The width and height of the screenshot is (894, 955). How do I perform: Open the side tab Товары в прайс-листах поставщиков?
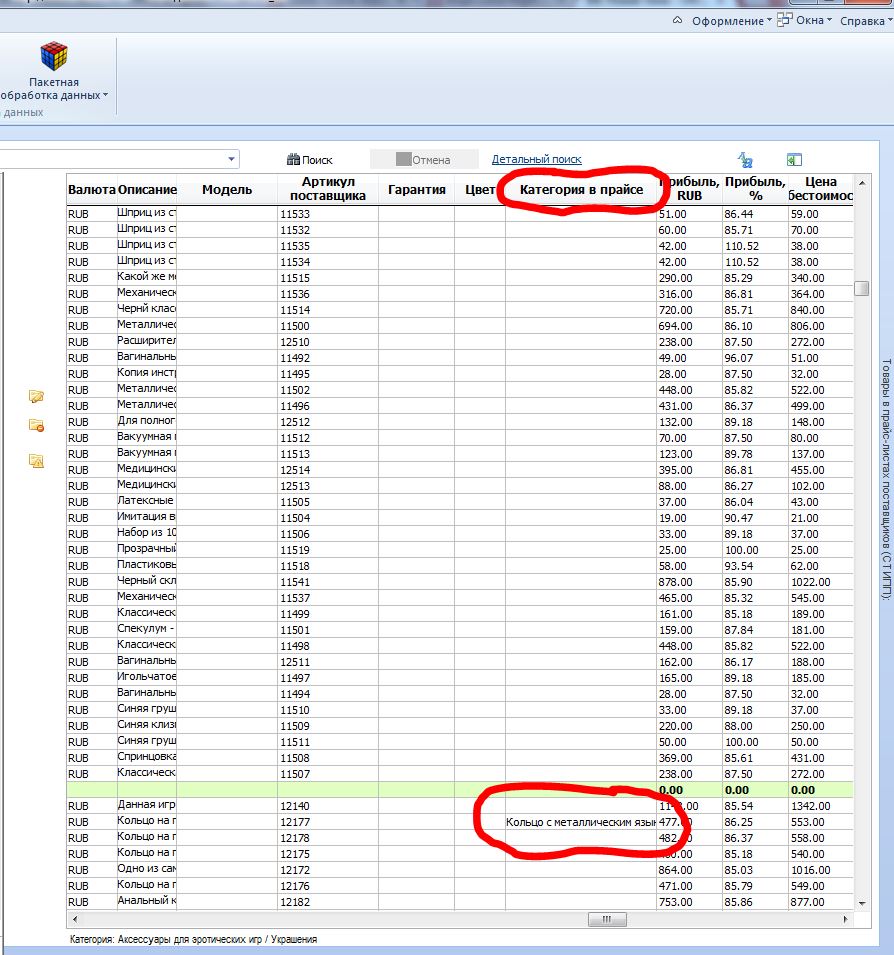[x=886, y=479]
